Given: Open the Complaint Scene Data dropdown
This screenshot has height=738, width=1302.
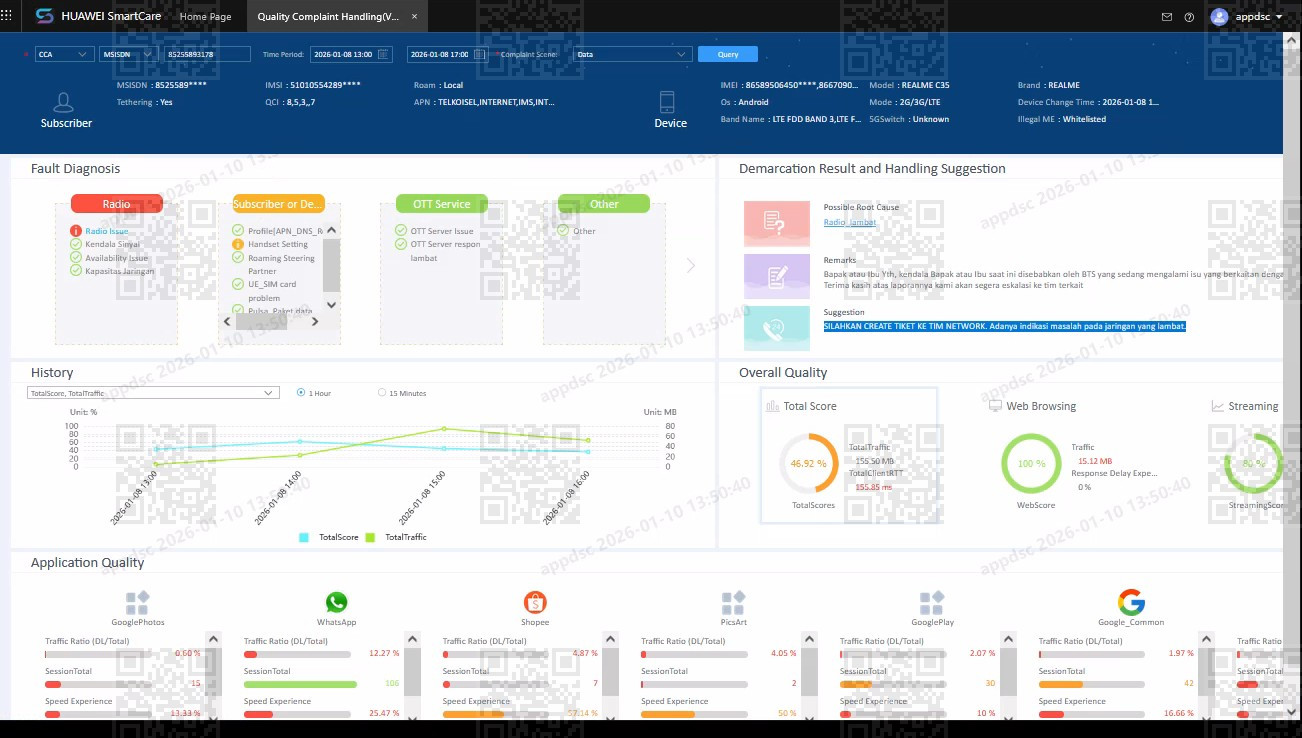Looking at the screenshot, I should coord(634,54).
